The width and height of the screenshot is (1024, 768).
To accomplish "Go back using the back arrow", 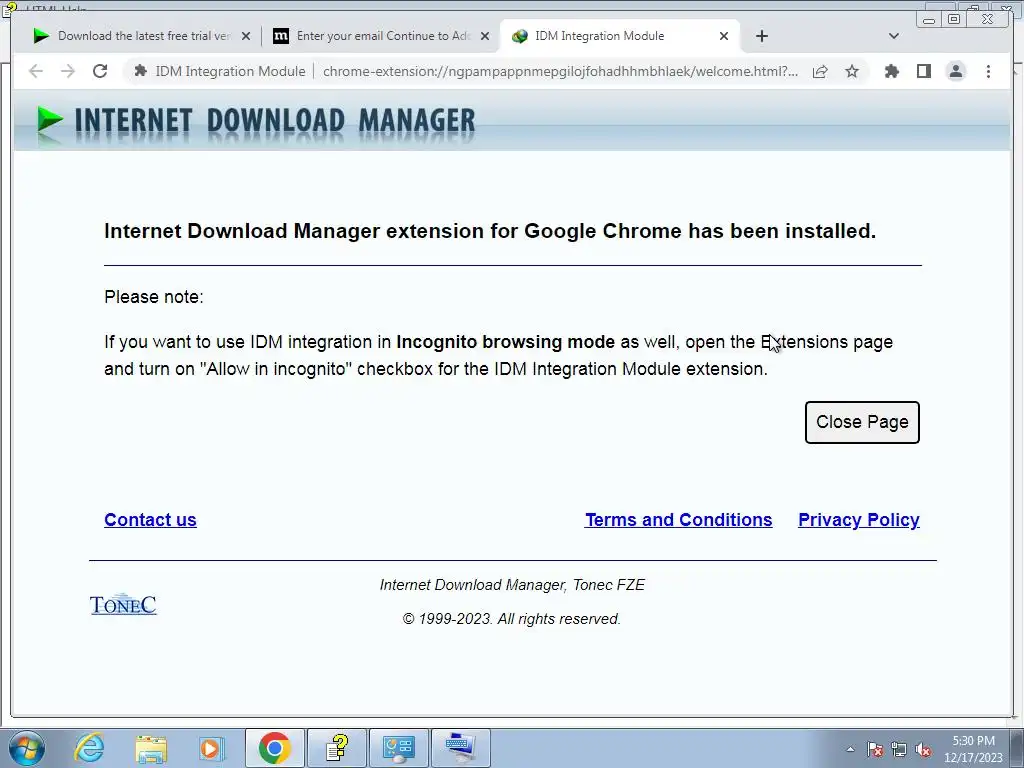I will (x=36, y=71).
